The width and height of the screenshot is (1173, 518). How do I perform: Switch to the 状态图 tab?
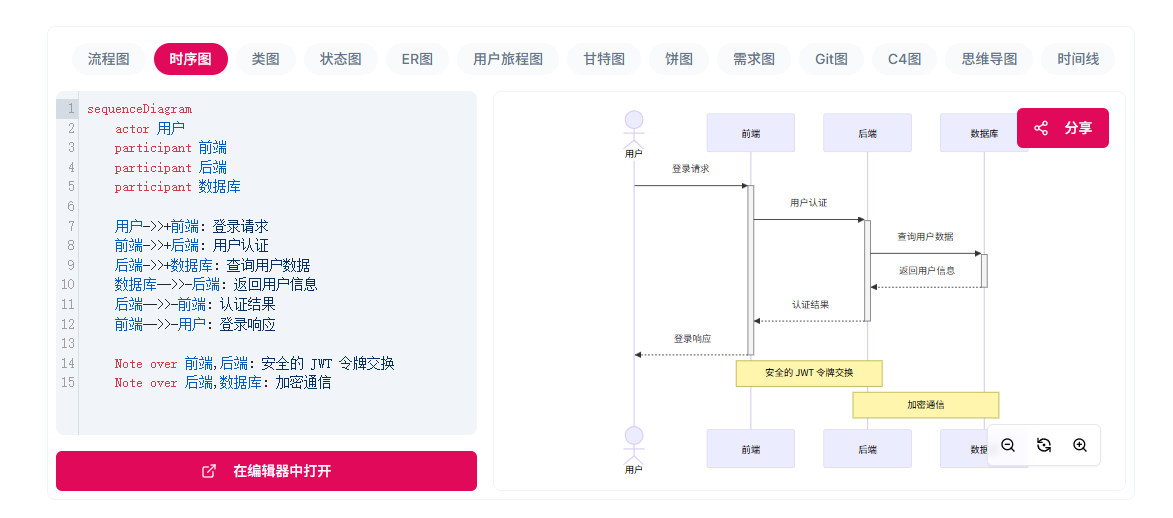[x=341, y=59]
